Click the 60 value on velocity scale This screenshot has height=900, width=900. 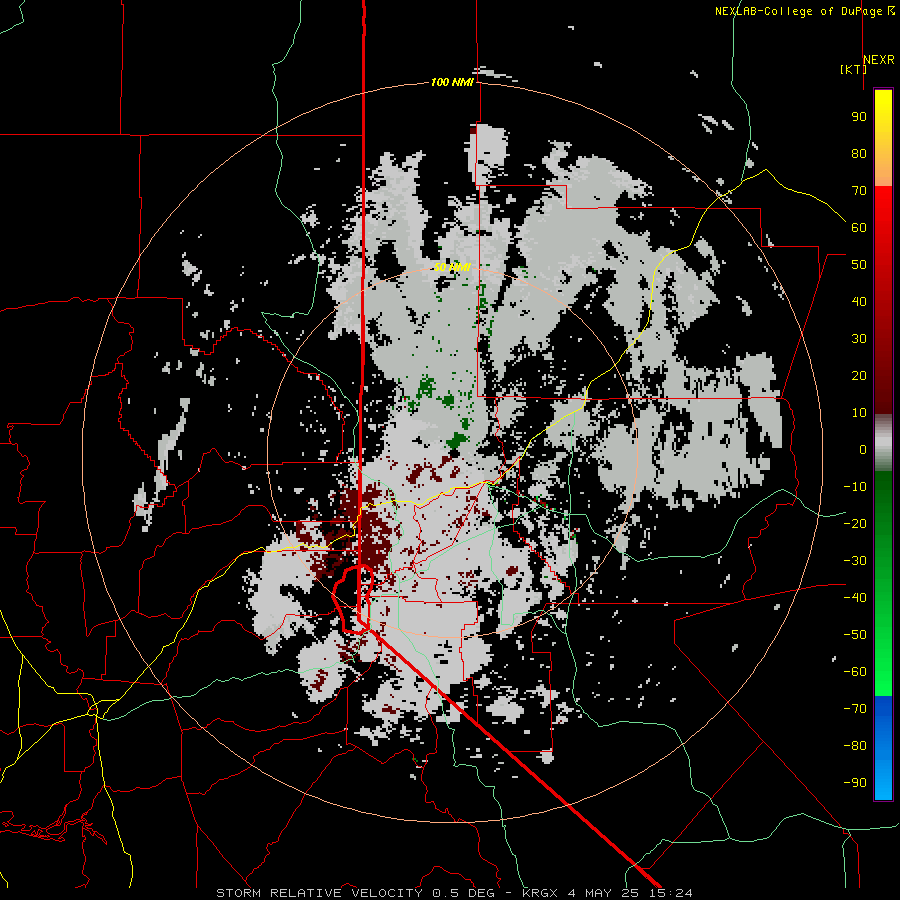point(859,227)
